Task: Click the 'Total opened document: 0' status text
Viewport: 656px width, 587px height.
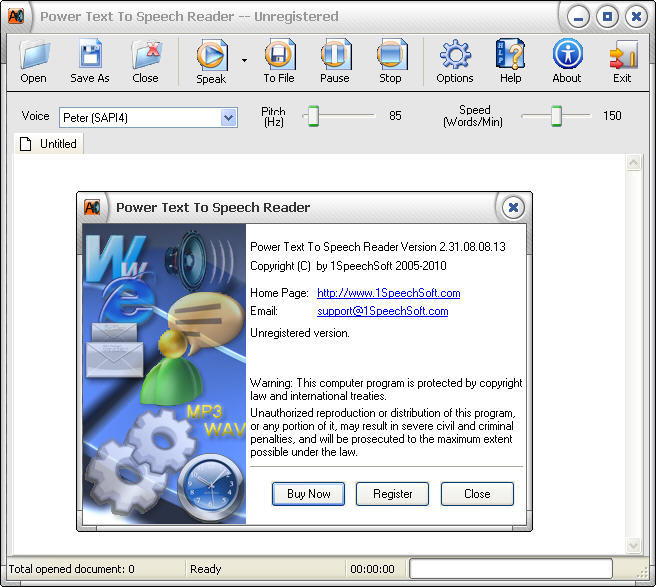Action: (72, 569)
